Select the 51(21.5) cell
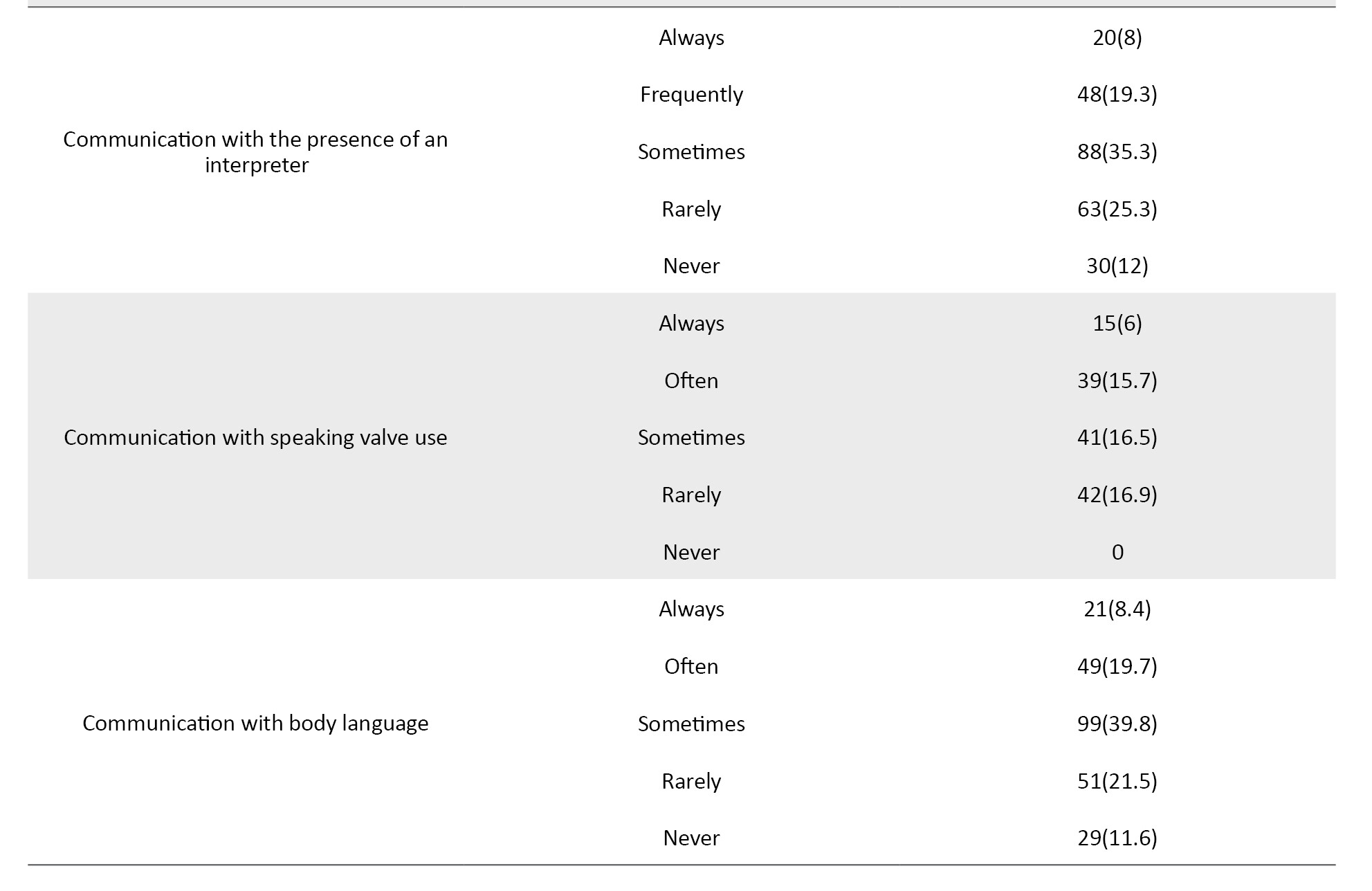The width and height of the screenshot is (1372, 891). pos(1117,781)
